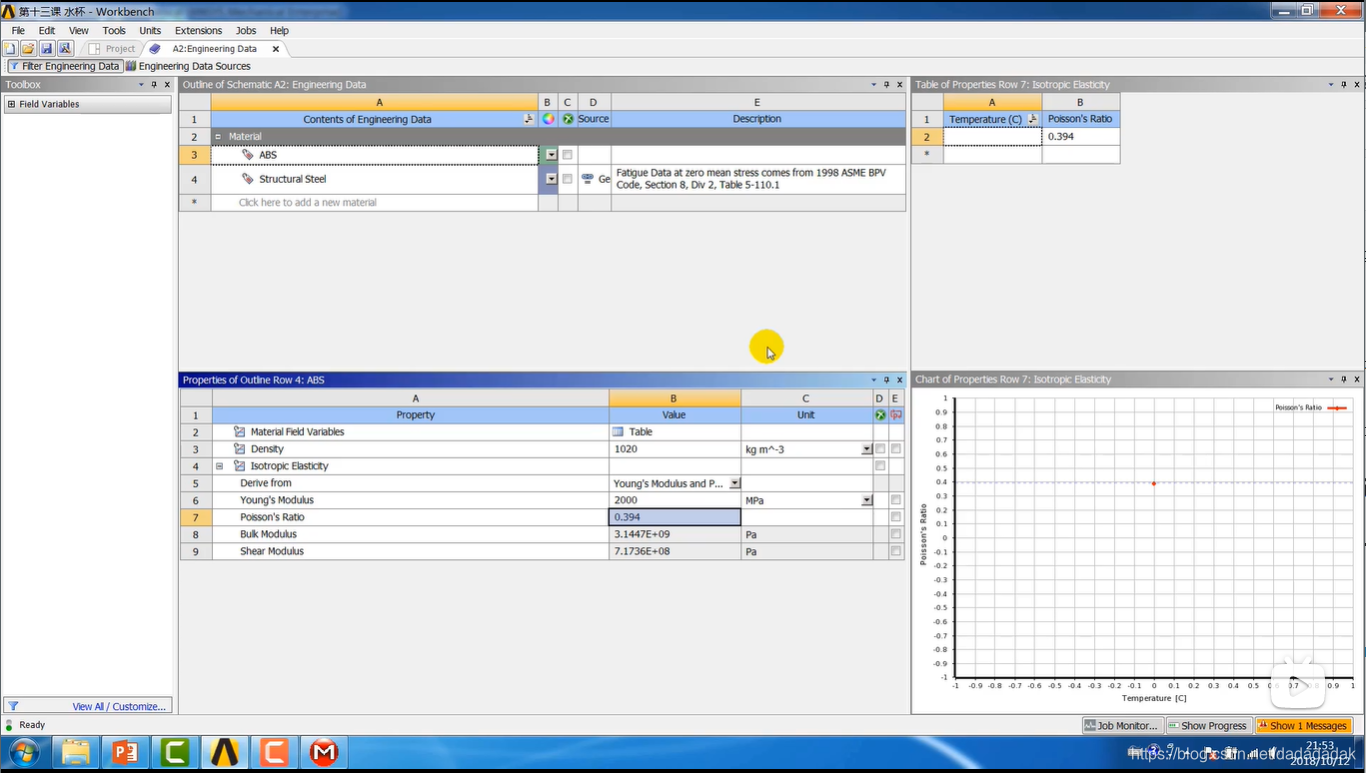Toggle Density column D checkbox
Screen dimensions: 1366x773
click(x=880, y=449)
